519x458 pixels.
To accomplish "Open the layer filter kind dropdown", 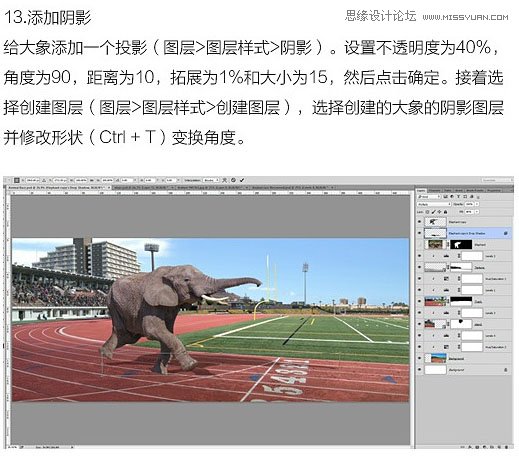I will (x=429, y=197).
